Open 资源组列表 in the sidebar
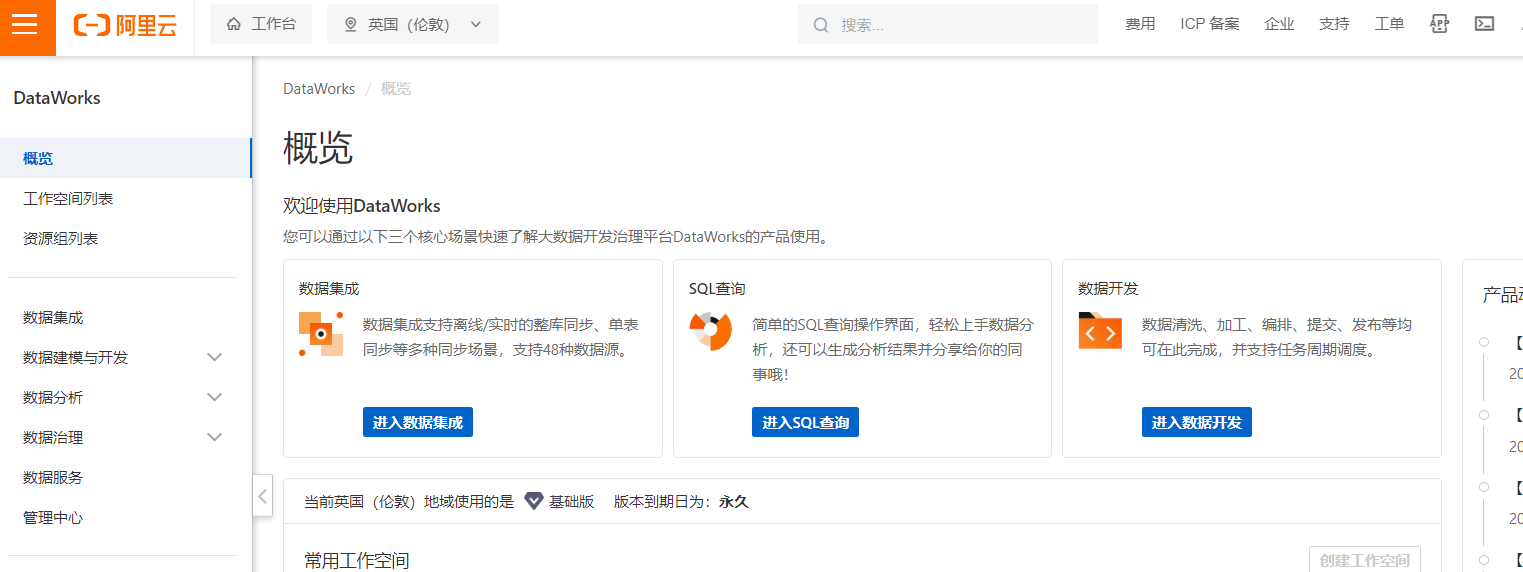 pos(61,238)
